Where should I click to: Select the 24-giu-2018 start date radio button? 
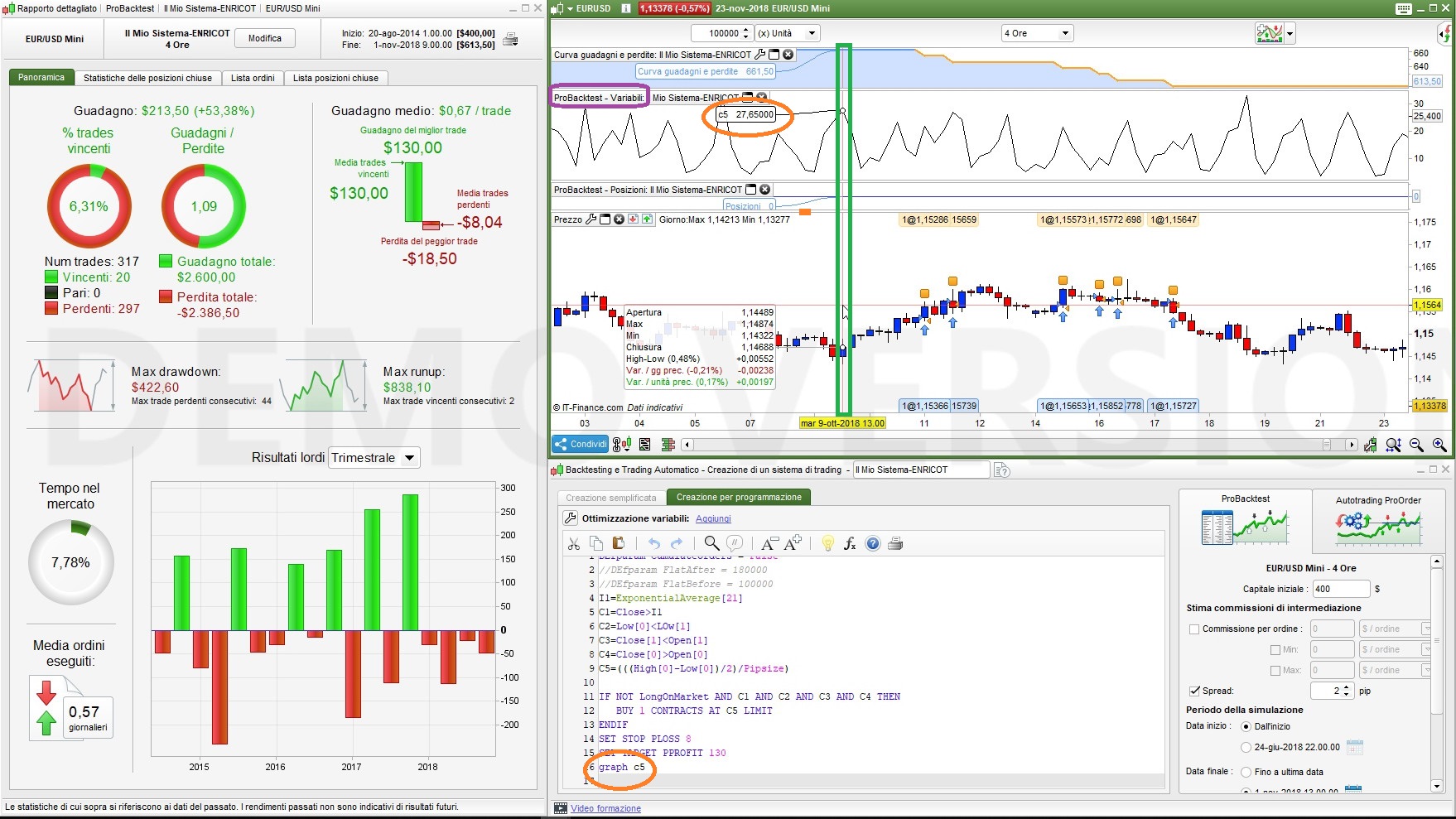click(1246, 747)
